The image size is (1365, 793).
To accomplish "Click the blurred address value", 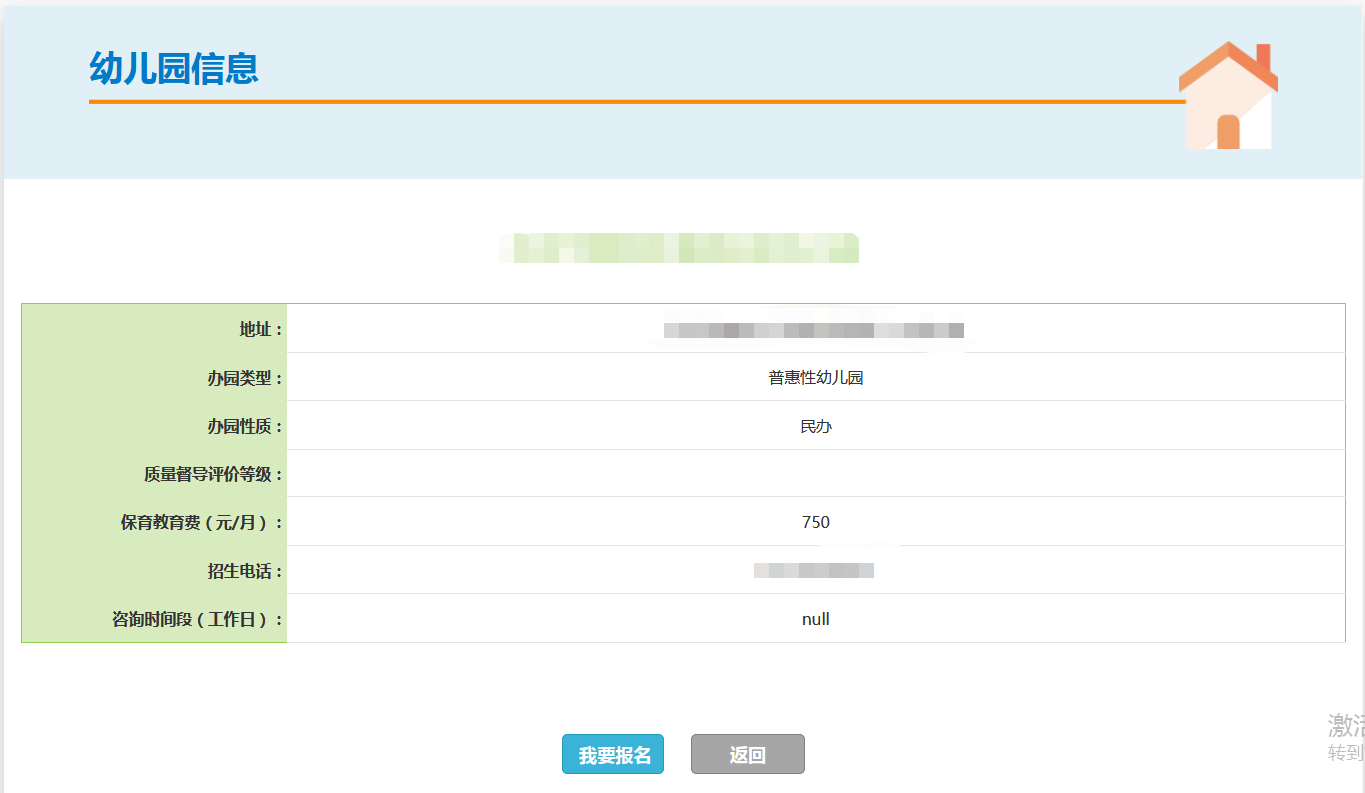I will click(x=813, y=330).
